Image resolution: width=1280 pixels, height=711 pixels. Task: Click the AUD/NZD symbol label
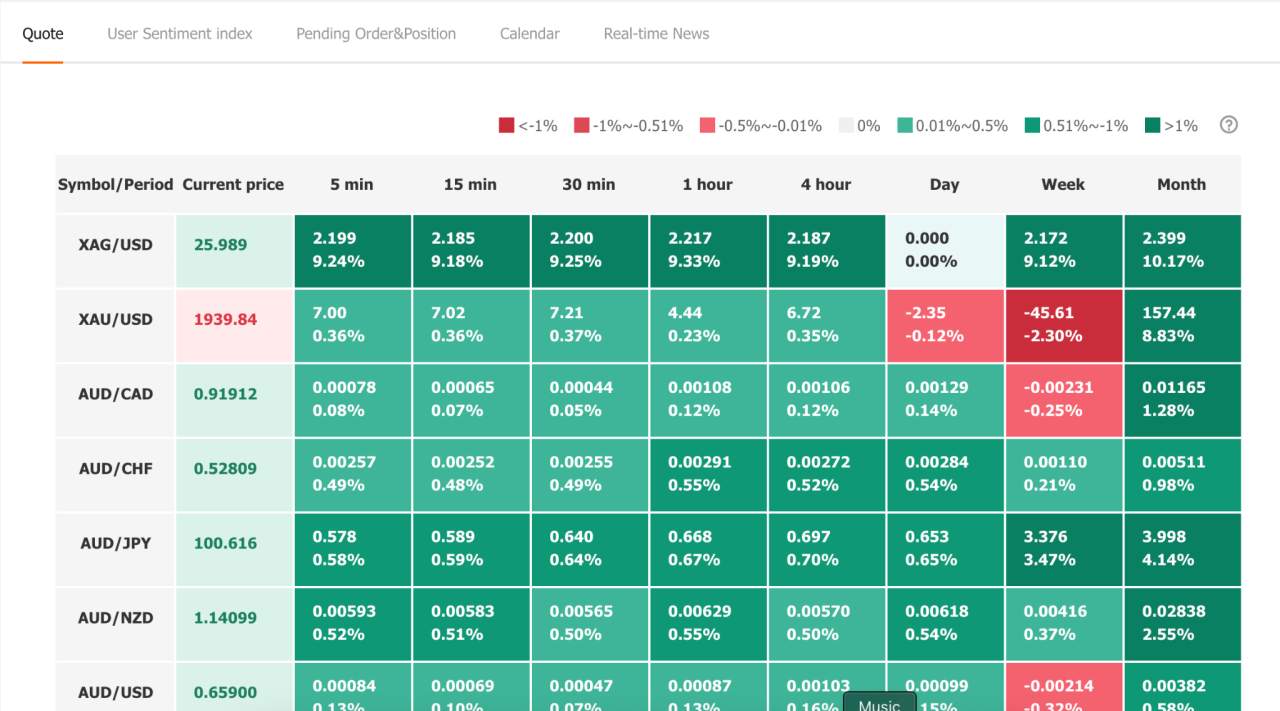pyautogui.click(x=115, y=618)
